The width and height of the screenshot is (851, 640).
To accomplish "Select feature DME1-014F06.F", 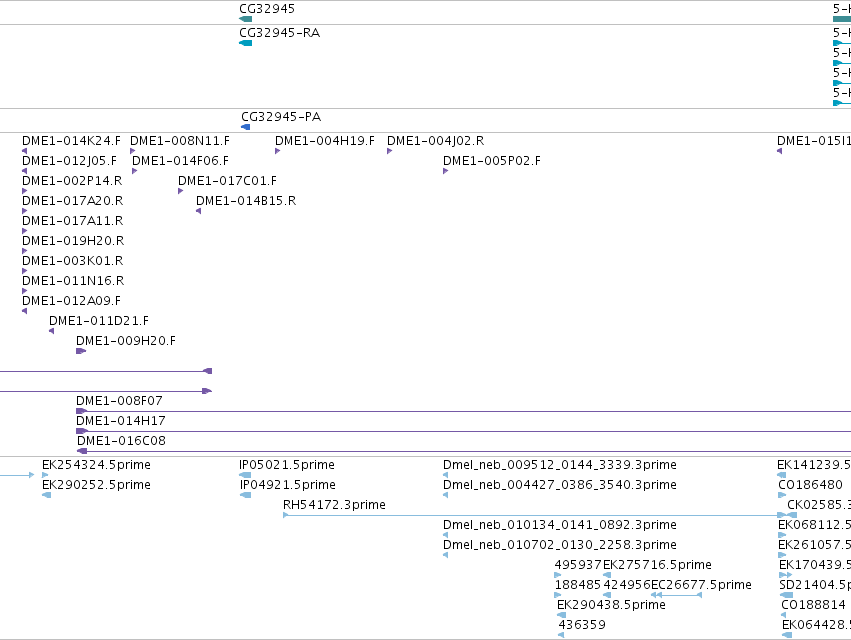I will coord(180,161).
